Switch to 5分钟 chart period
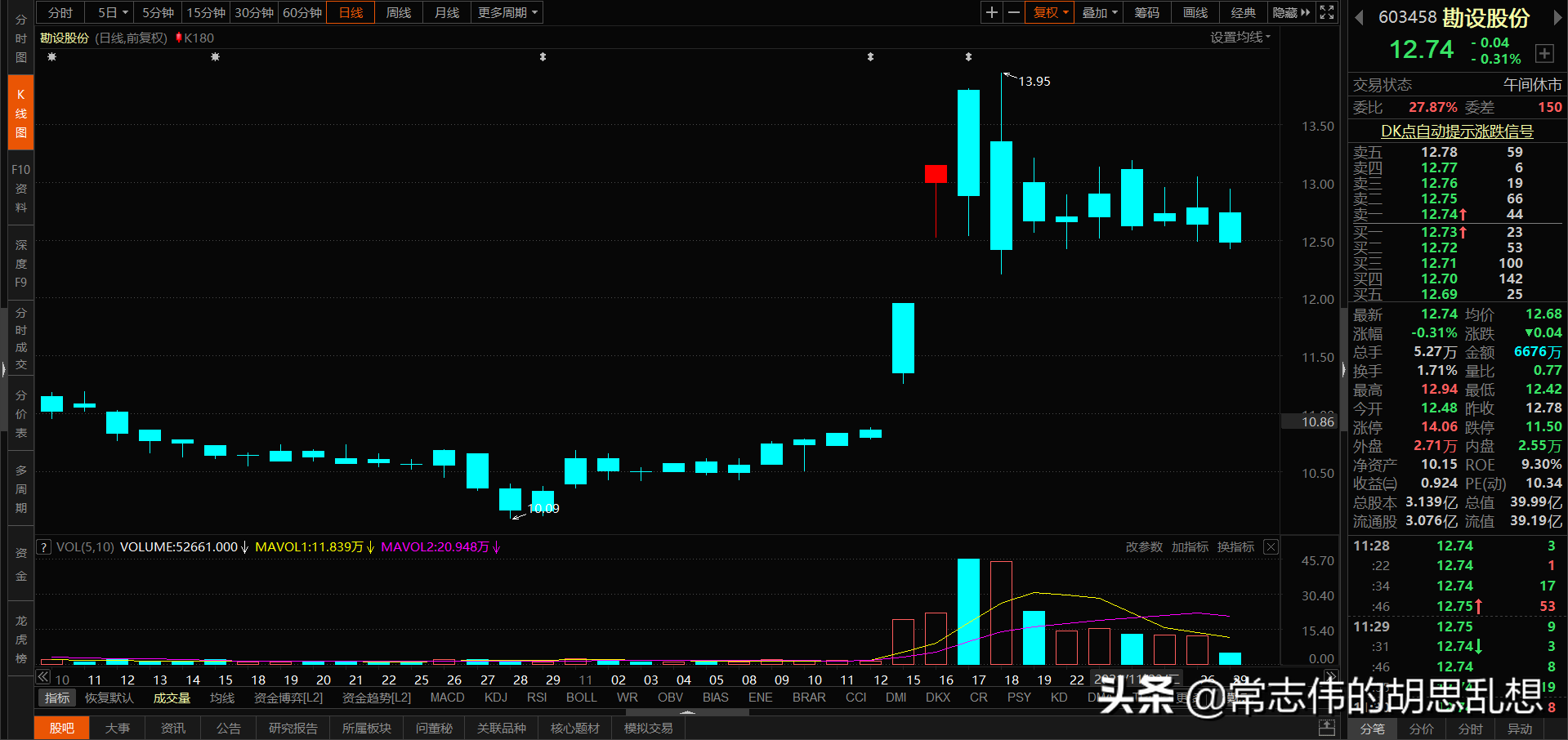 coord(158,12)
